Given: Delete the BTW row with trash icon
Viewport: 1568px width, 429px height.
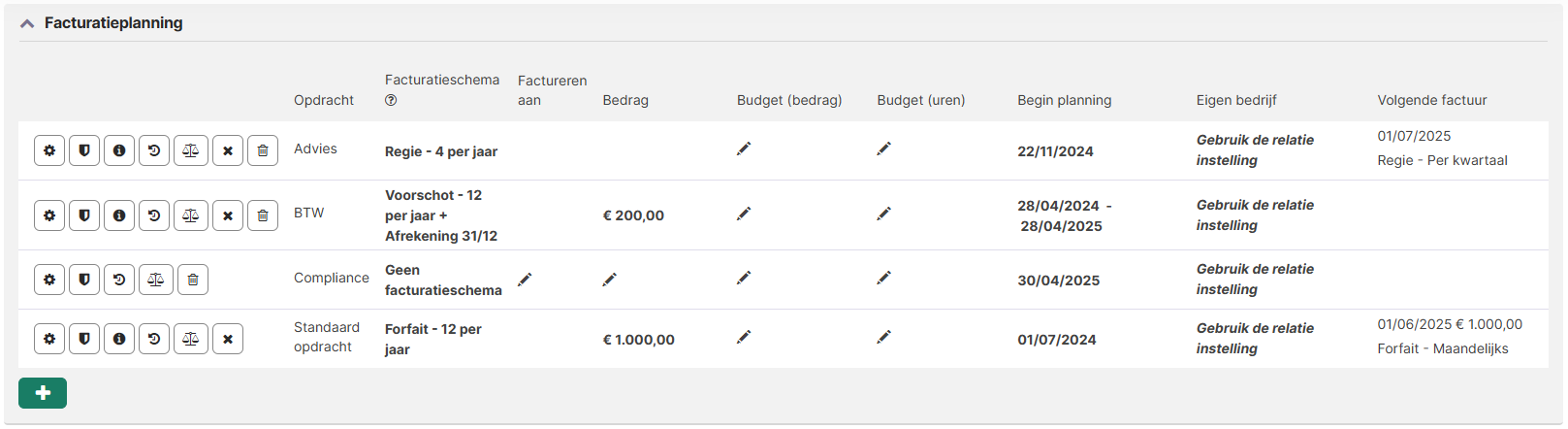Looking at the screenshot, I should click(263, 215).
